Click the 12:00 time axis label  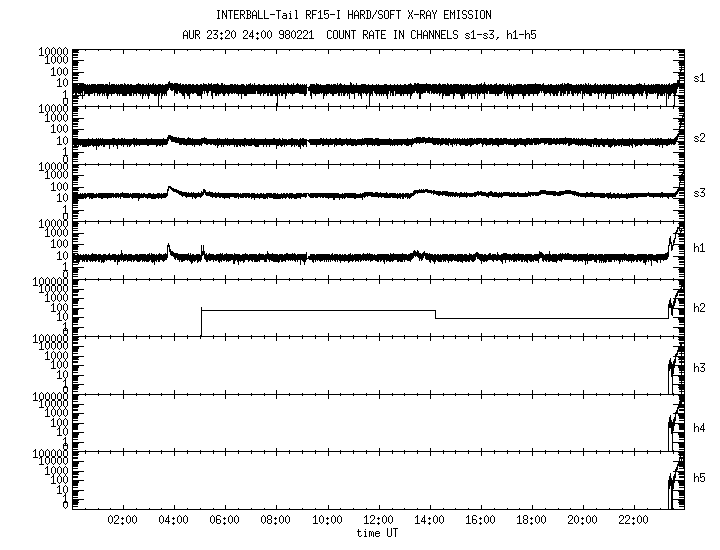[378, 520]
